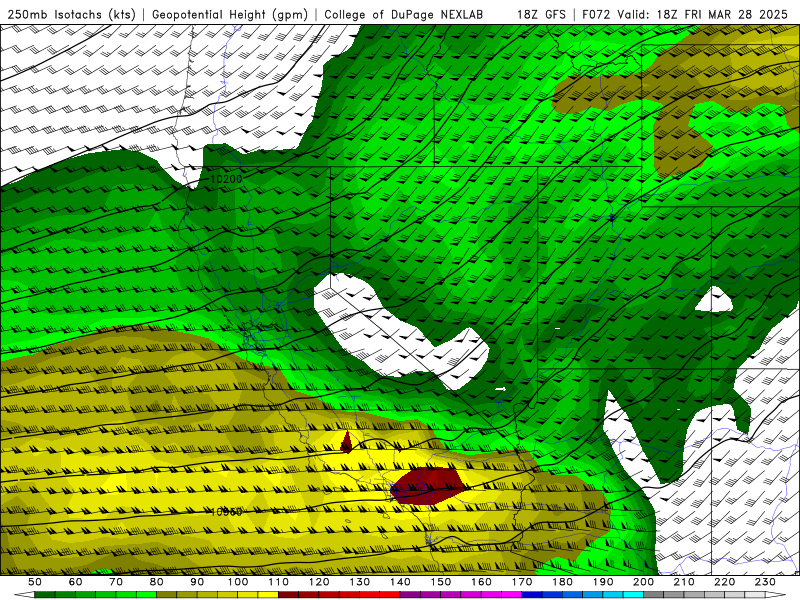This screenshot has height=600, width=800.
Task: Click the colorbar tick label 120
Action: tap(319, 582)
